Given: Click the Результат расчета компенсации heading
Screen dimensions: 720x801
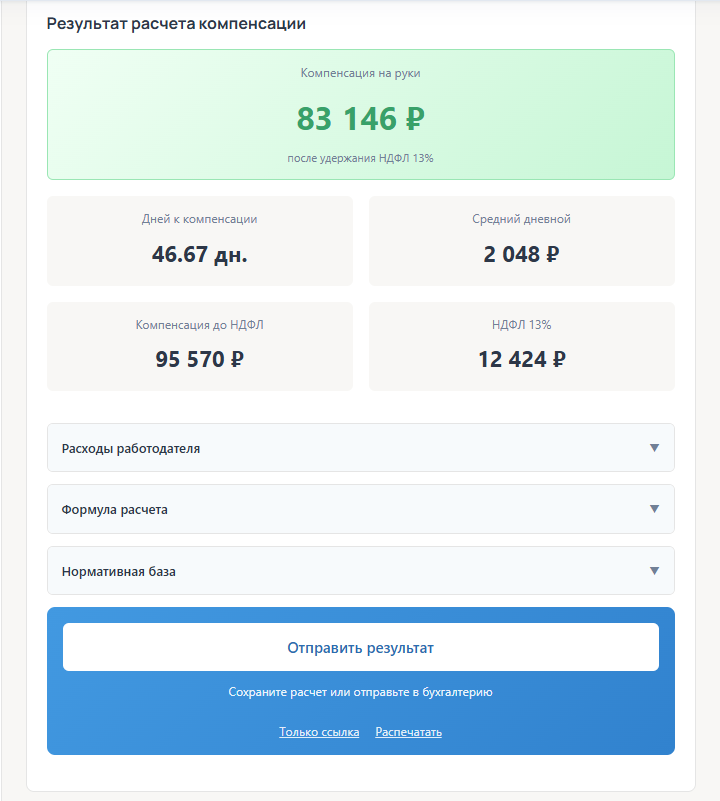Looking at the screenshot, I should pyautogui.click(x=176, y=23).
